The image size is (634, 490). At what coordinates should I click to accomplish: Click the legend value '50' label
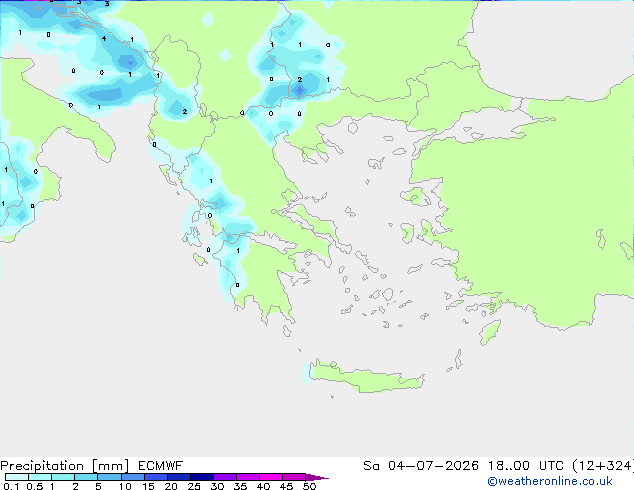pos(309,486)
